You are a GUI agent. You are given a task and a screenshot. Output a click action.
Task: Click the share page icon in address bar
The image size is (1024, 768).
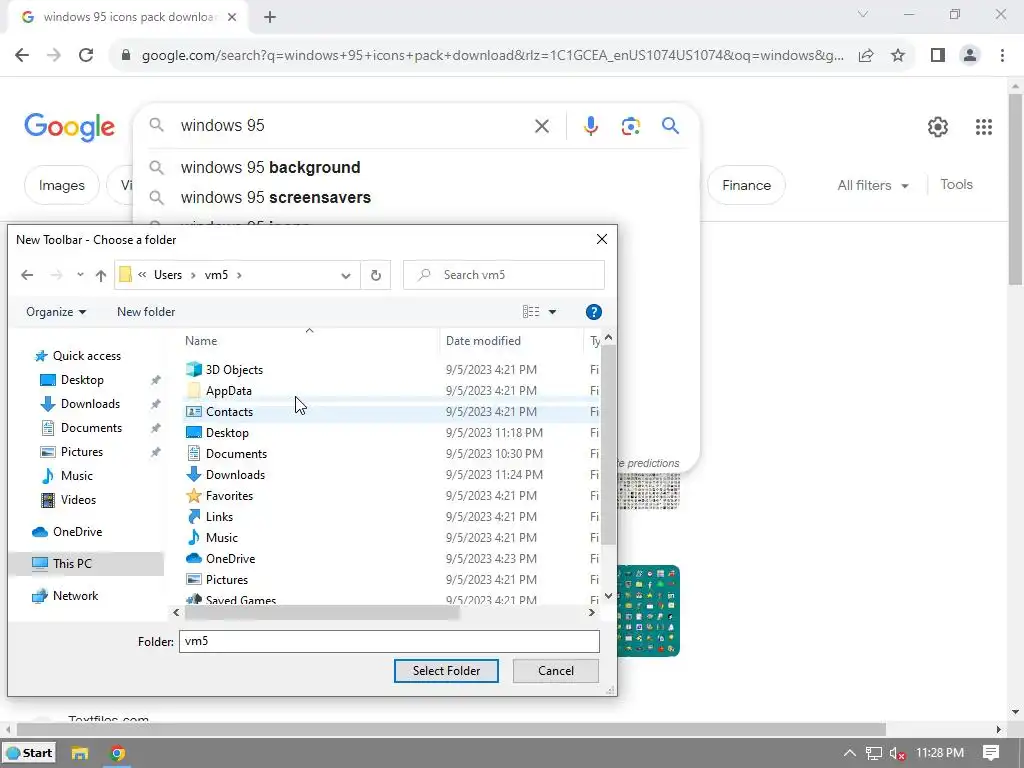pyautogui.click(x=866, y=55)
